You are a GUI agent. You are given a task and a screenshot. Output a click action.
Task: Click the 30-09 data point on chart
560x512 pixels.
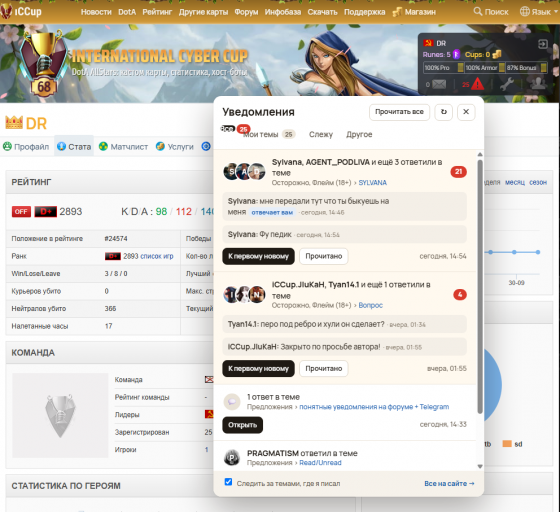(514, 252)
